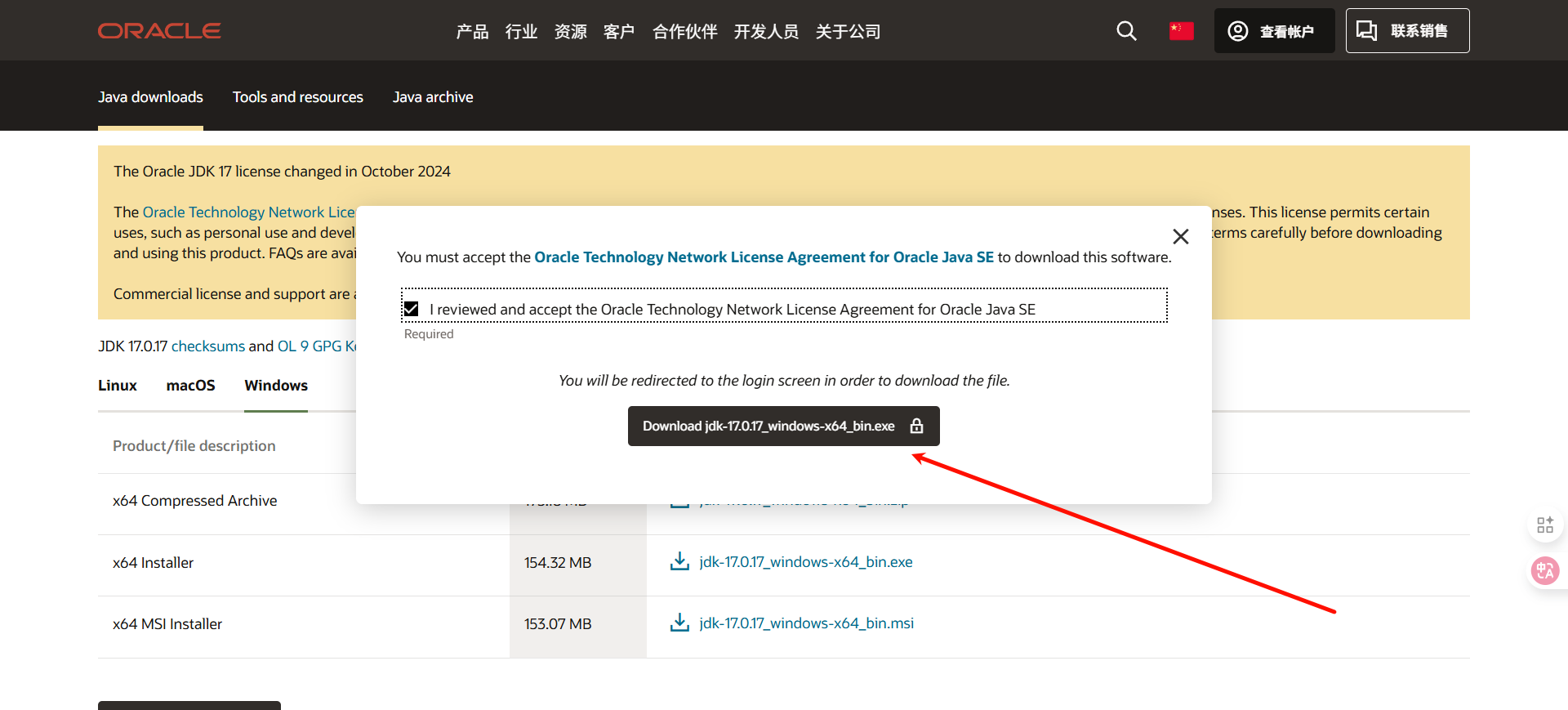This screenshot has height=710, width=1568.
Task: Click Download jdk-17.0.17_windows-x64_bin.exe button
Action: [x=784, y=426]
